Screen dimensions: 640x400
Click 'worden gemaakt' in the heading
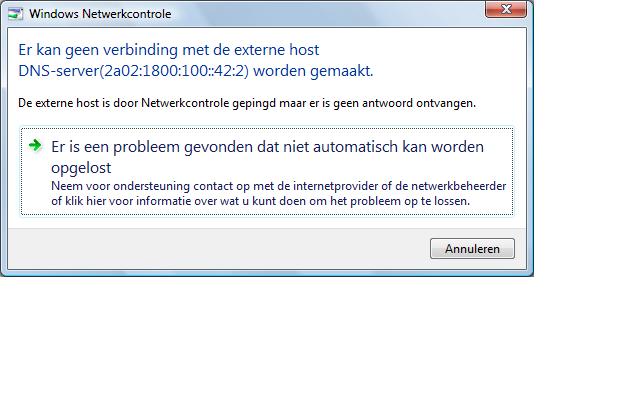point(322,71)
